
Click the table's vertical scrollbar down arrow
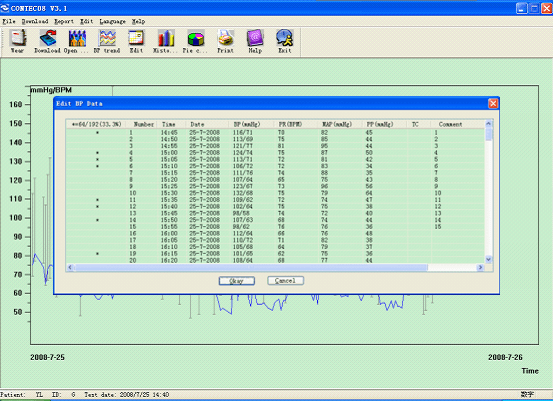(x=488, y=260)
